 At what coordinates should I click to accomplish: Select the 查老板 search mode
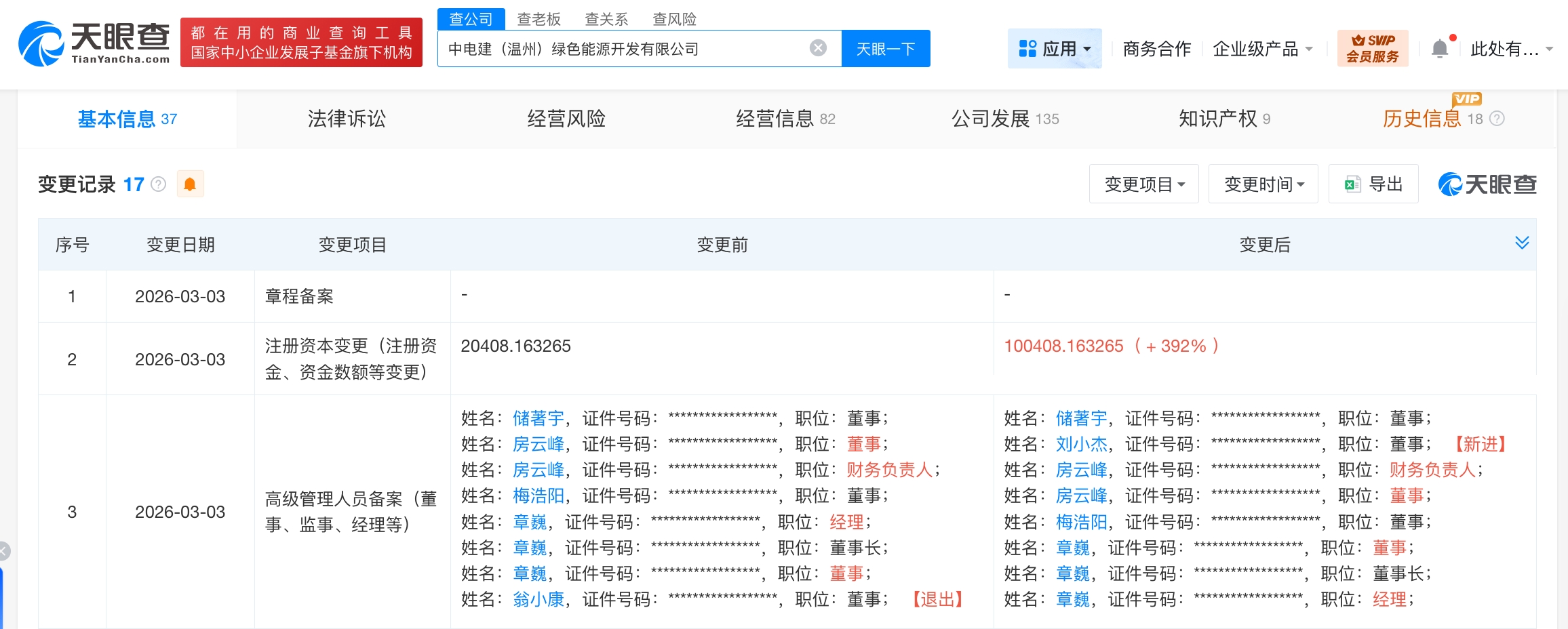coord(538,19)
